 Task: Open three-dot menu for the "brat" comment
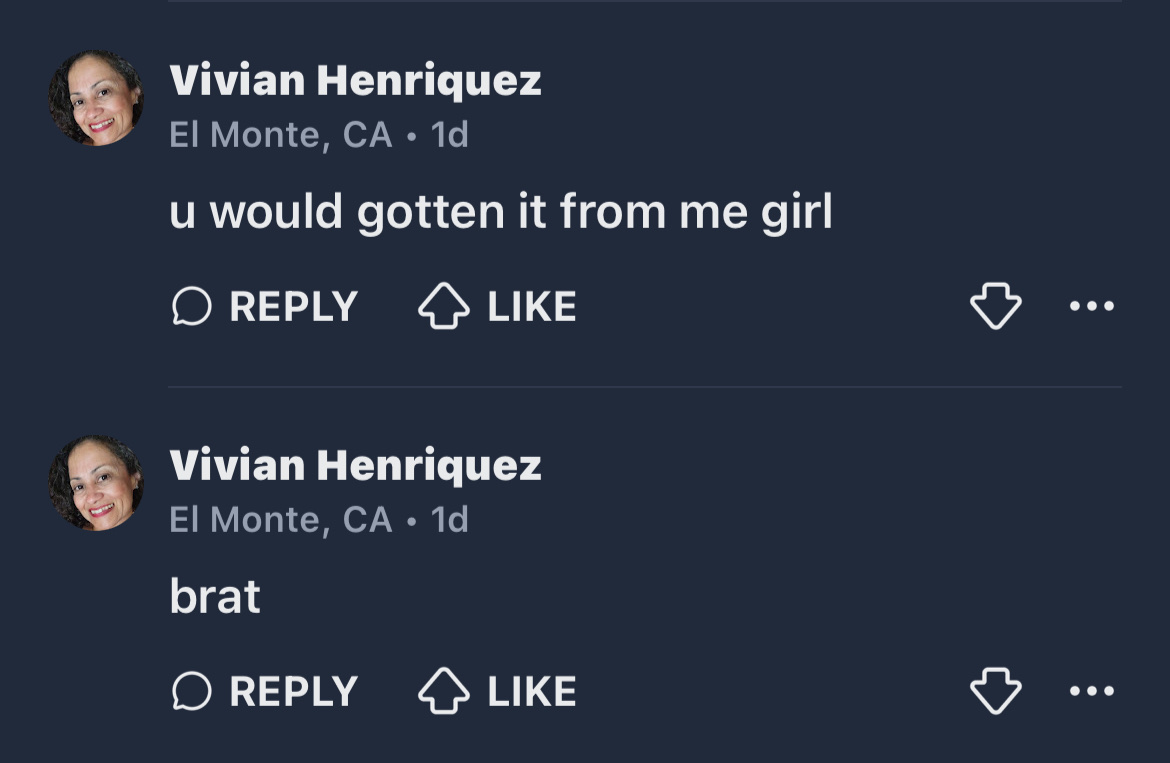coord(1091,691)
